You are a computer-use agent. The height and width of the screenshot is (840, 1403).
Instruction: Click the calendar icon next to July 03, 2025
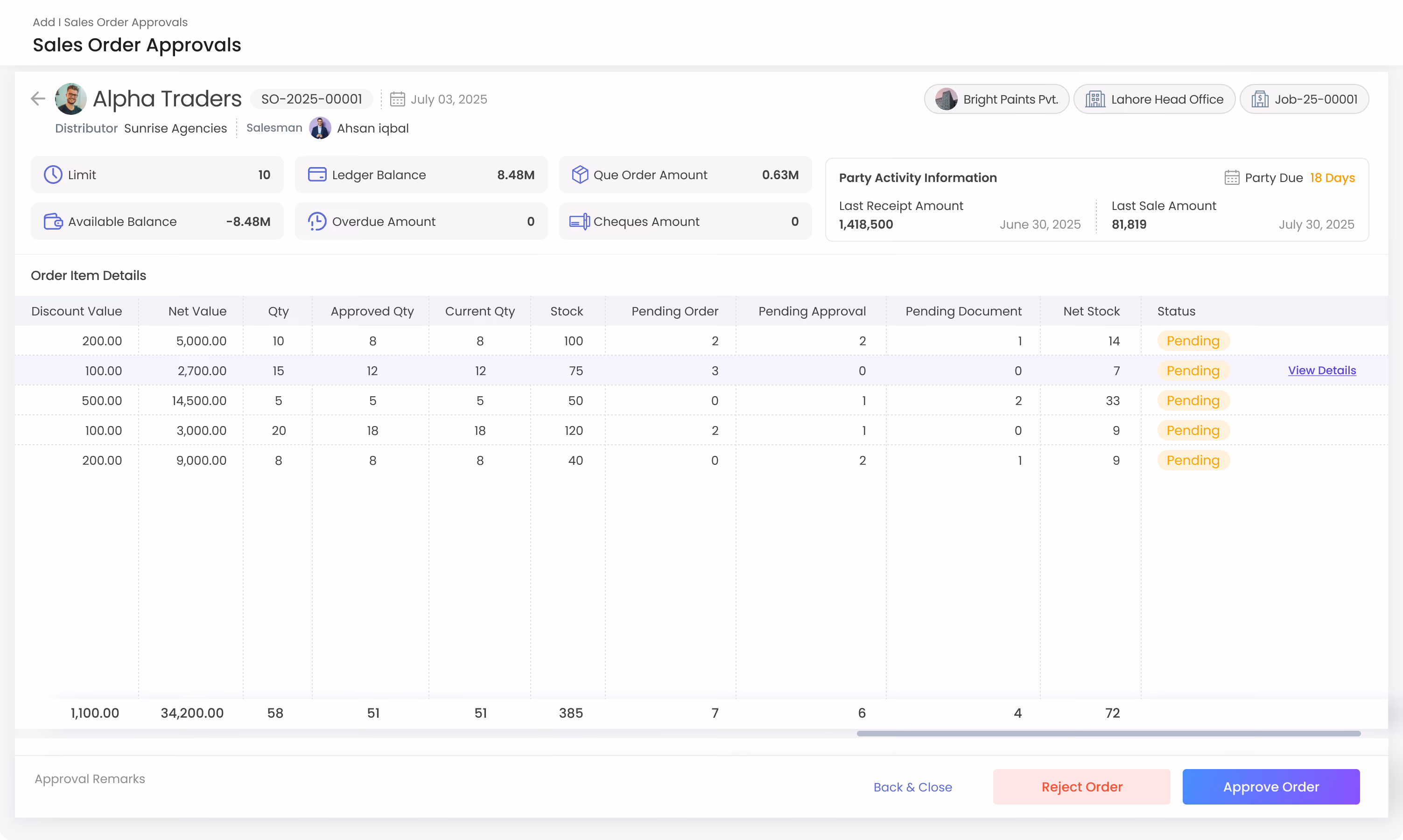[x=397, y=99]
